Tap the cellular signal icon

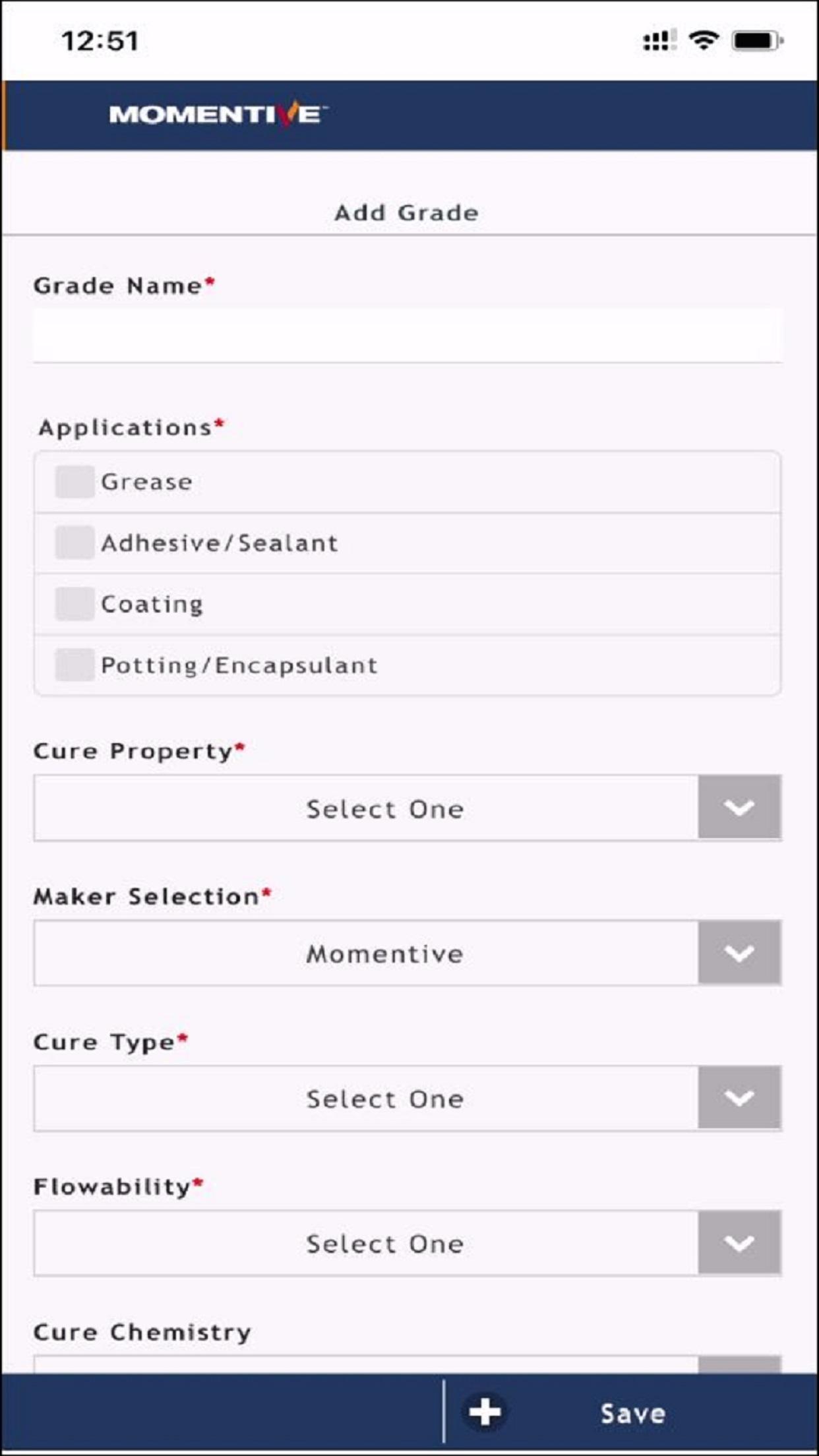[659, 41]
